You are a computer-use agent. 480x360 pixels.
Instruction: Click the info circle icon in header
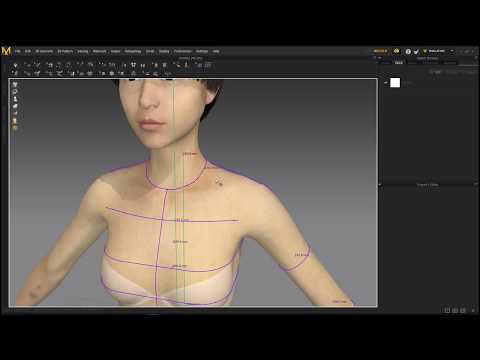pyautogui.click(x=408, y=51)
